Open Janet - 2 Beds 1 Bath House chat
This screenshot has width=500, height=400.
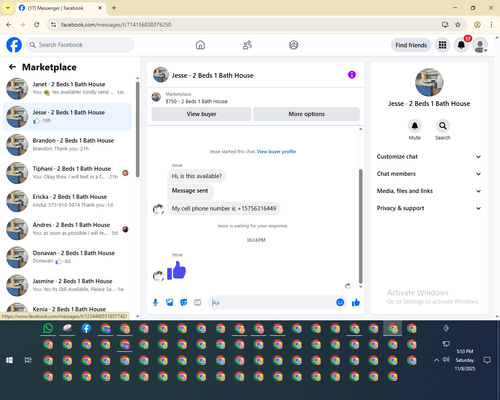pyautogui.click(x=67, y=88)
